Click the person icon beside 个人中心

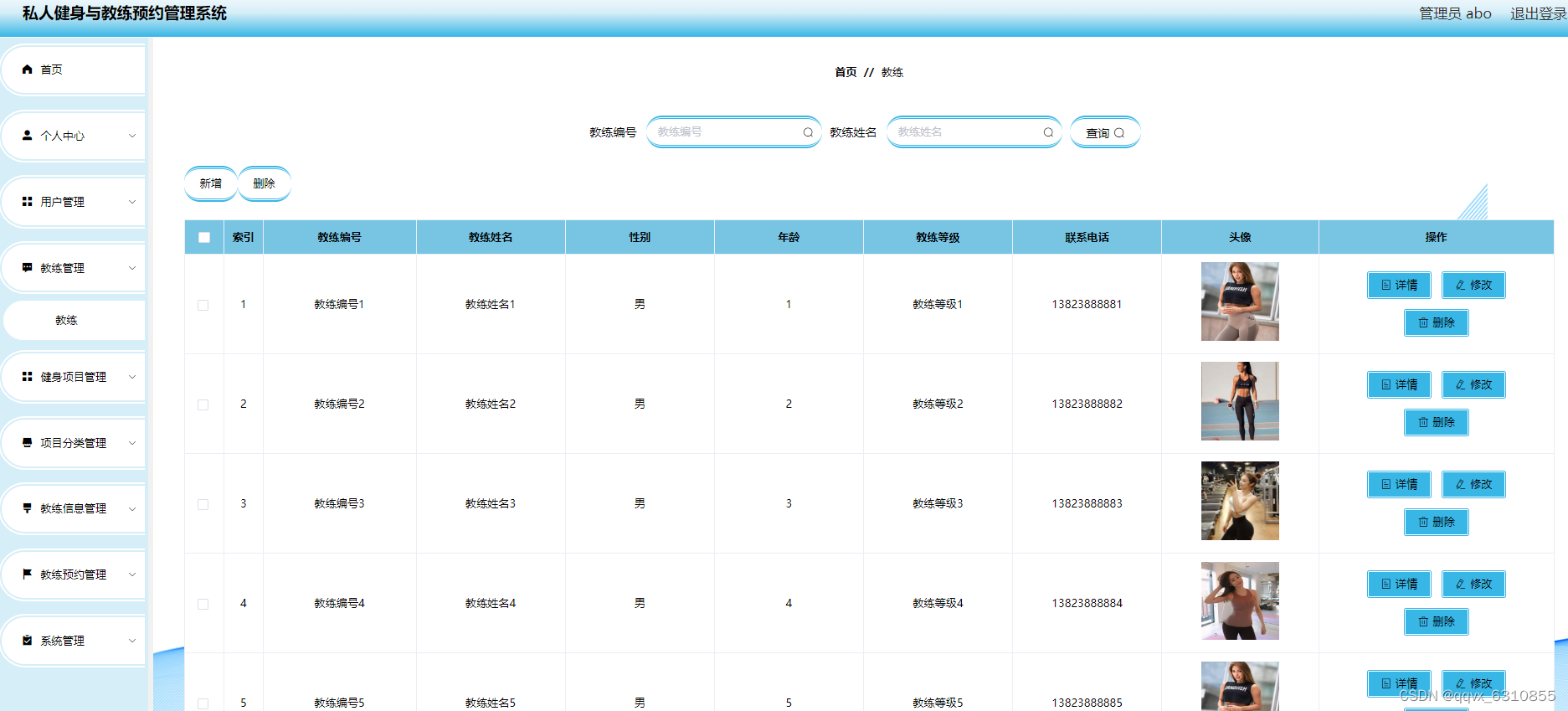click(27, 135)
